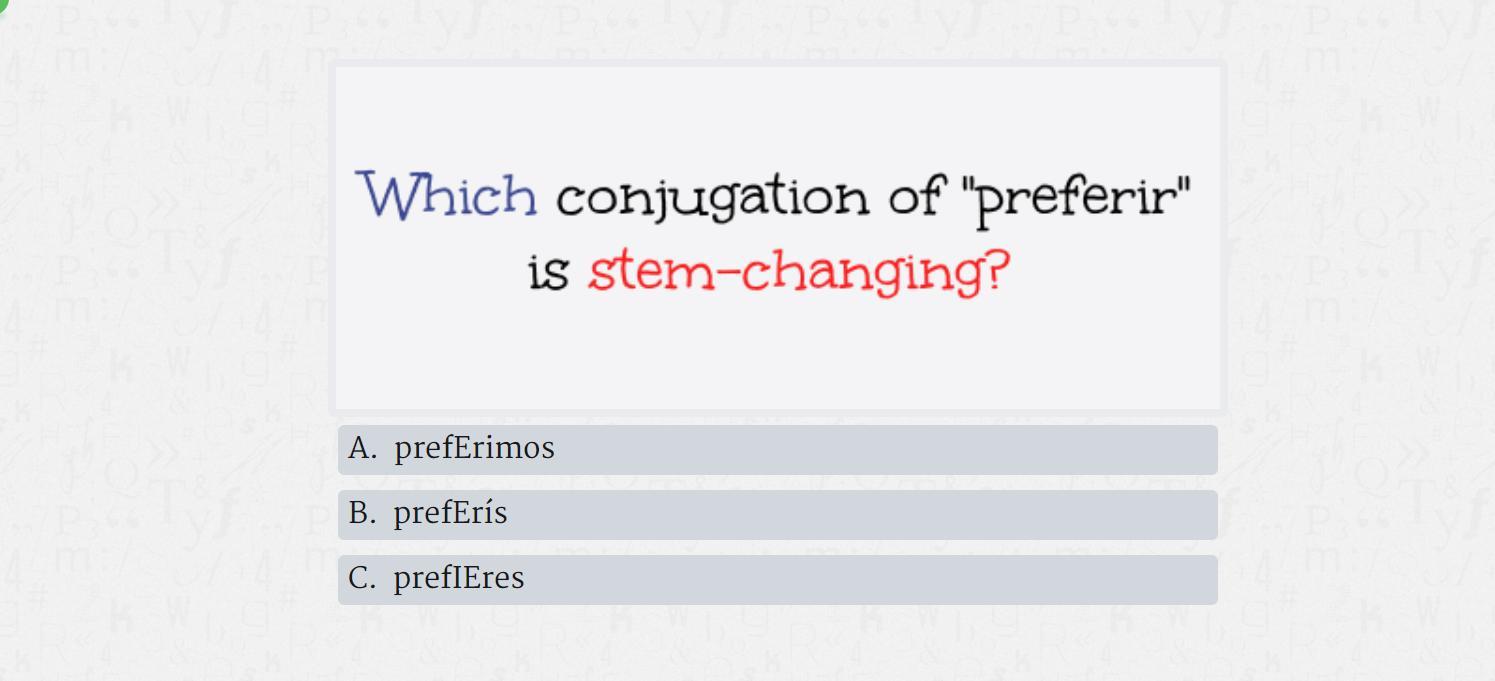Click the green circle in top-left corner
Image resolution: width=1495 pixels, height=681 pixels.
3,3
